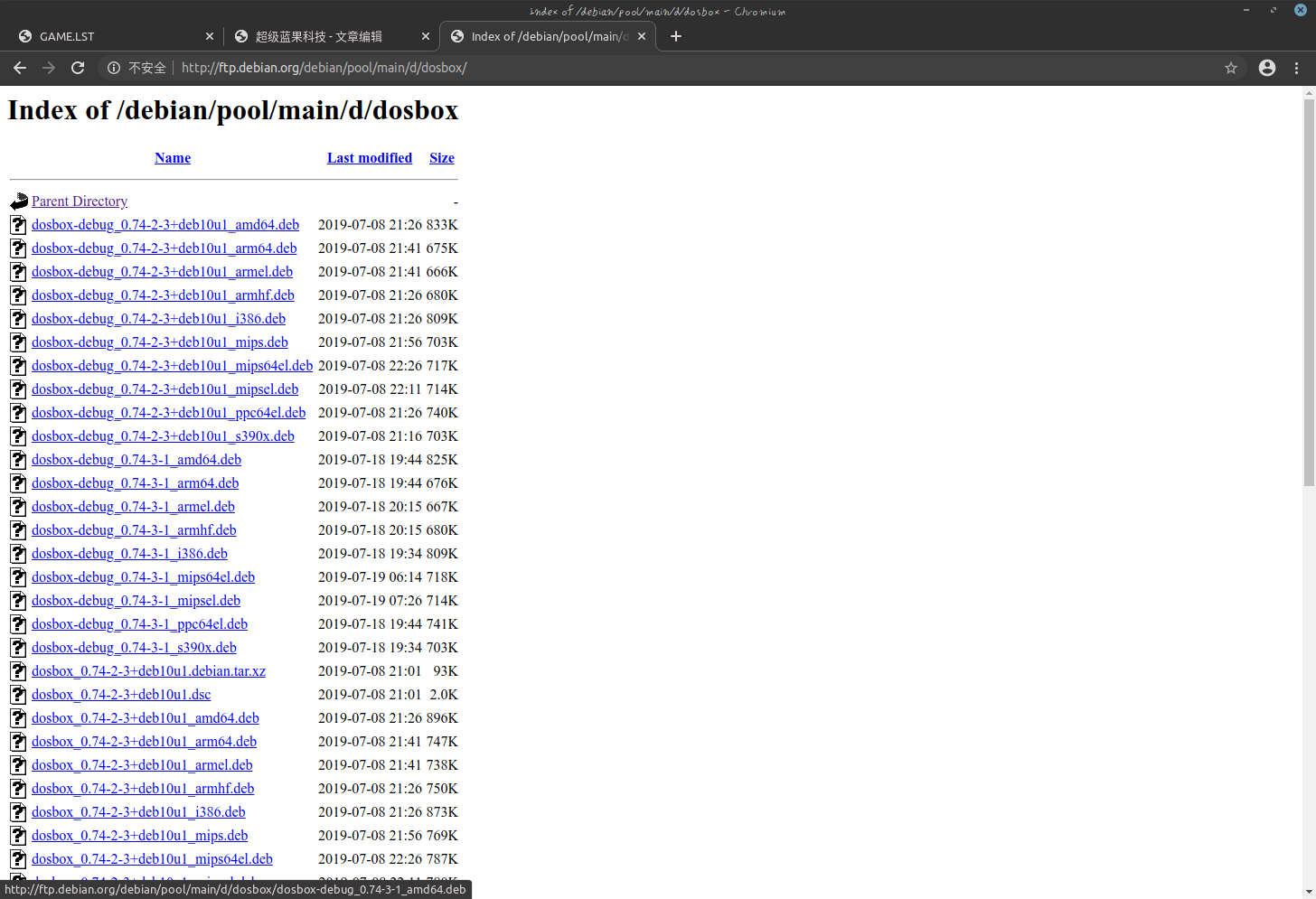Click the Parent Directory folder icon
The height and width of the screenshot is (899, 1316).
(x=19, y=201)
